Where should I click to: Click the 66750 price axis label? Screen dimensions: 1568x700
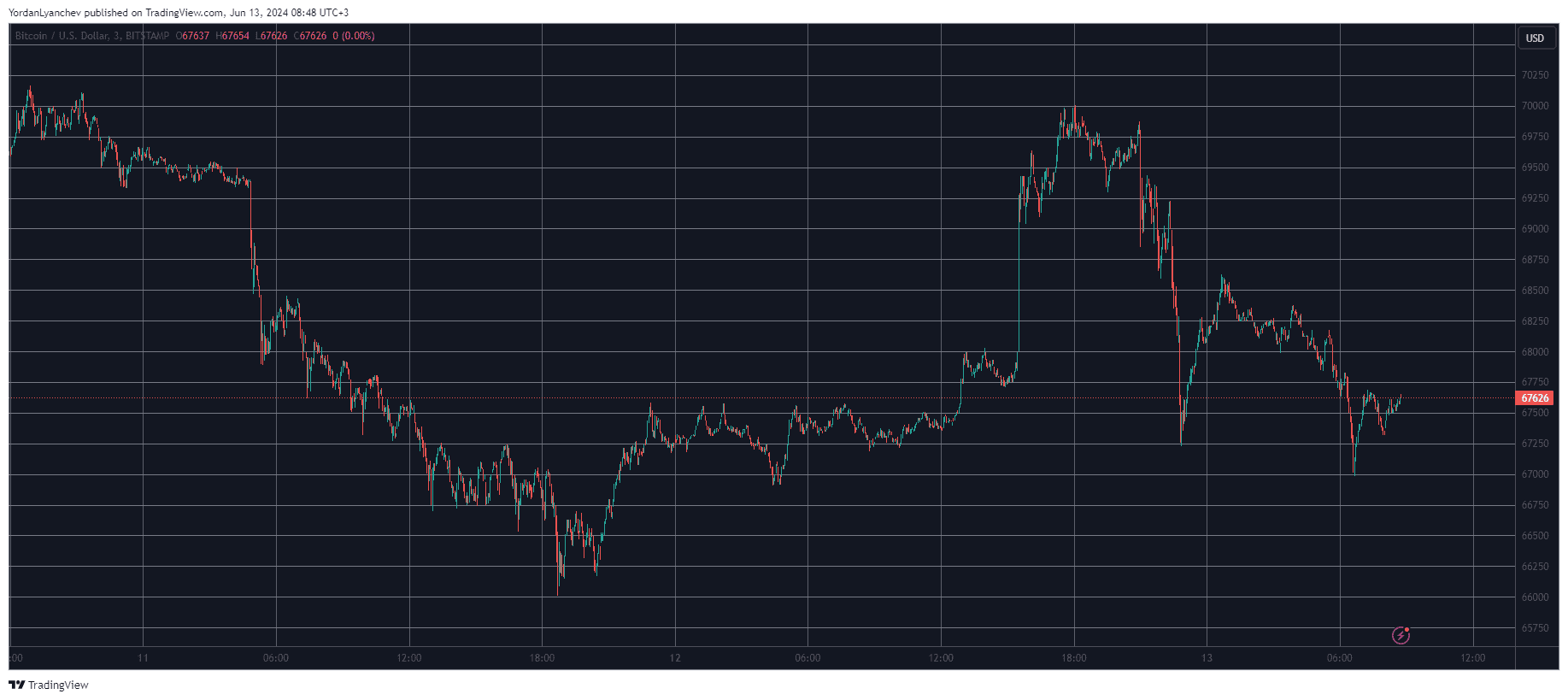click(x=1535, y=505)
